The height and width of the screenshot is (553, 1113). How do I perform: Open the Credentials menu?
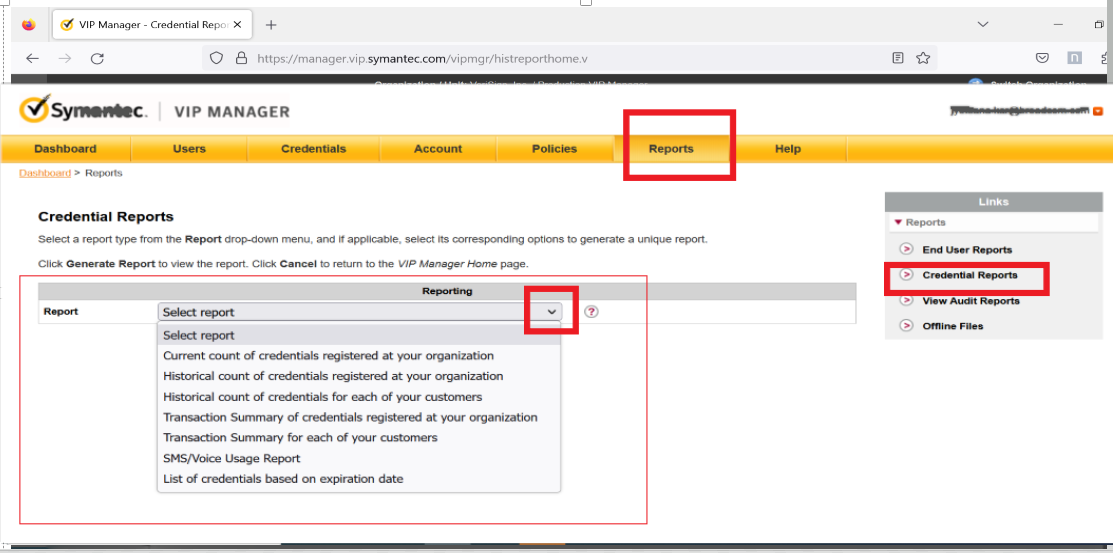click(314, 149)
